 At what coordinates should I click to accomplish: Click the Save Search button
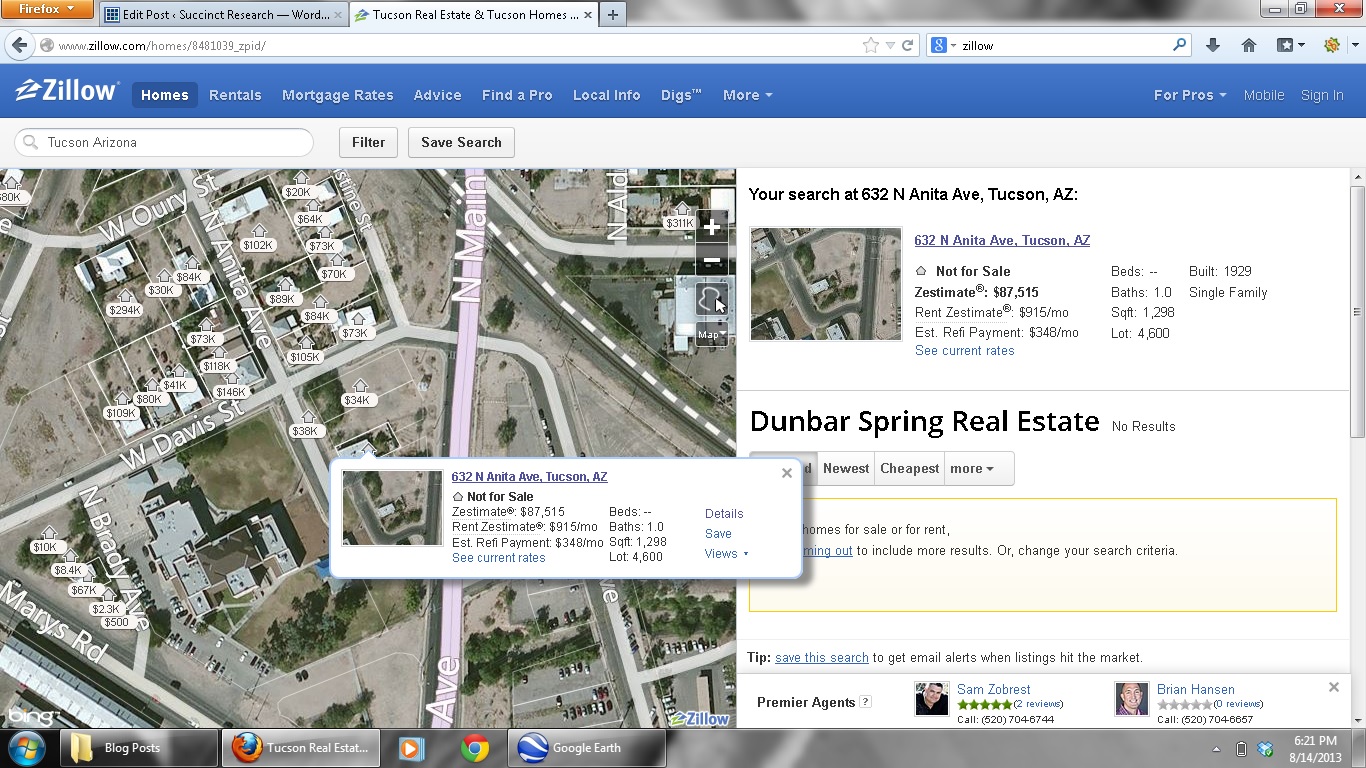coord(461,142)
